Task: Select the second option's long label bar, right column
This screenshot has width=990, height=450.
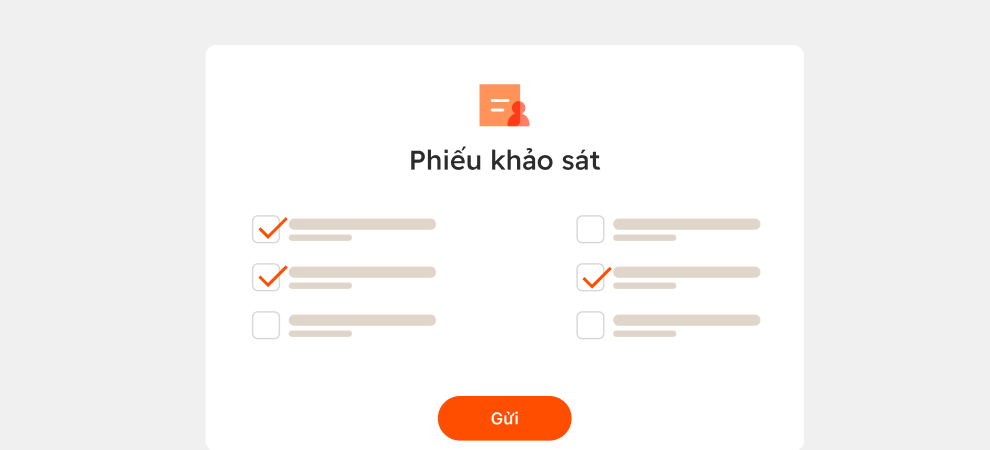Action: click(686, 272)
